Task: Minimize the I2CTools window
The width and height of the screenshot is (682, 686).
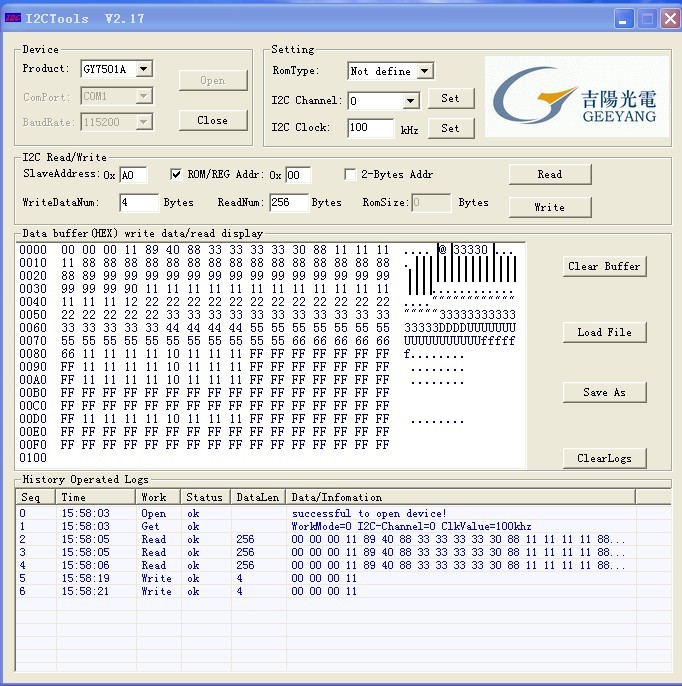Action: click(624, 19)
